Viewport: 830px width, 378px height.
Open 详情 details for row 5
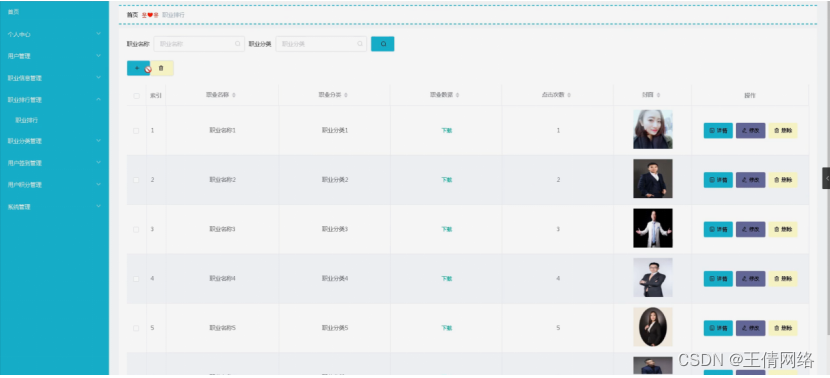click(x=718, y=328)
